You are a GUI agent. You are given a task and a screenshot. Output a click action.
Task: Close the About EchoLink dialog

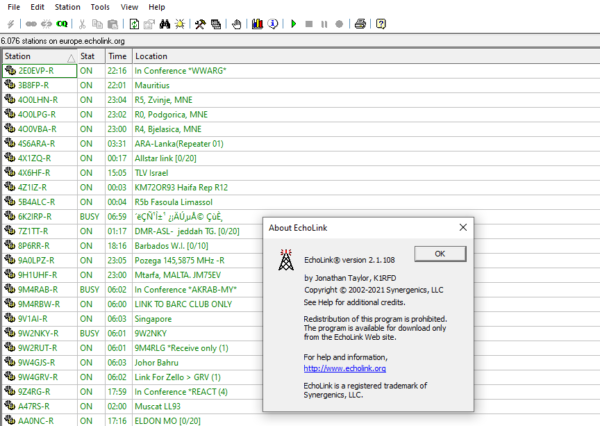[x=463, y=227]
